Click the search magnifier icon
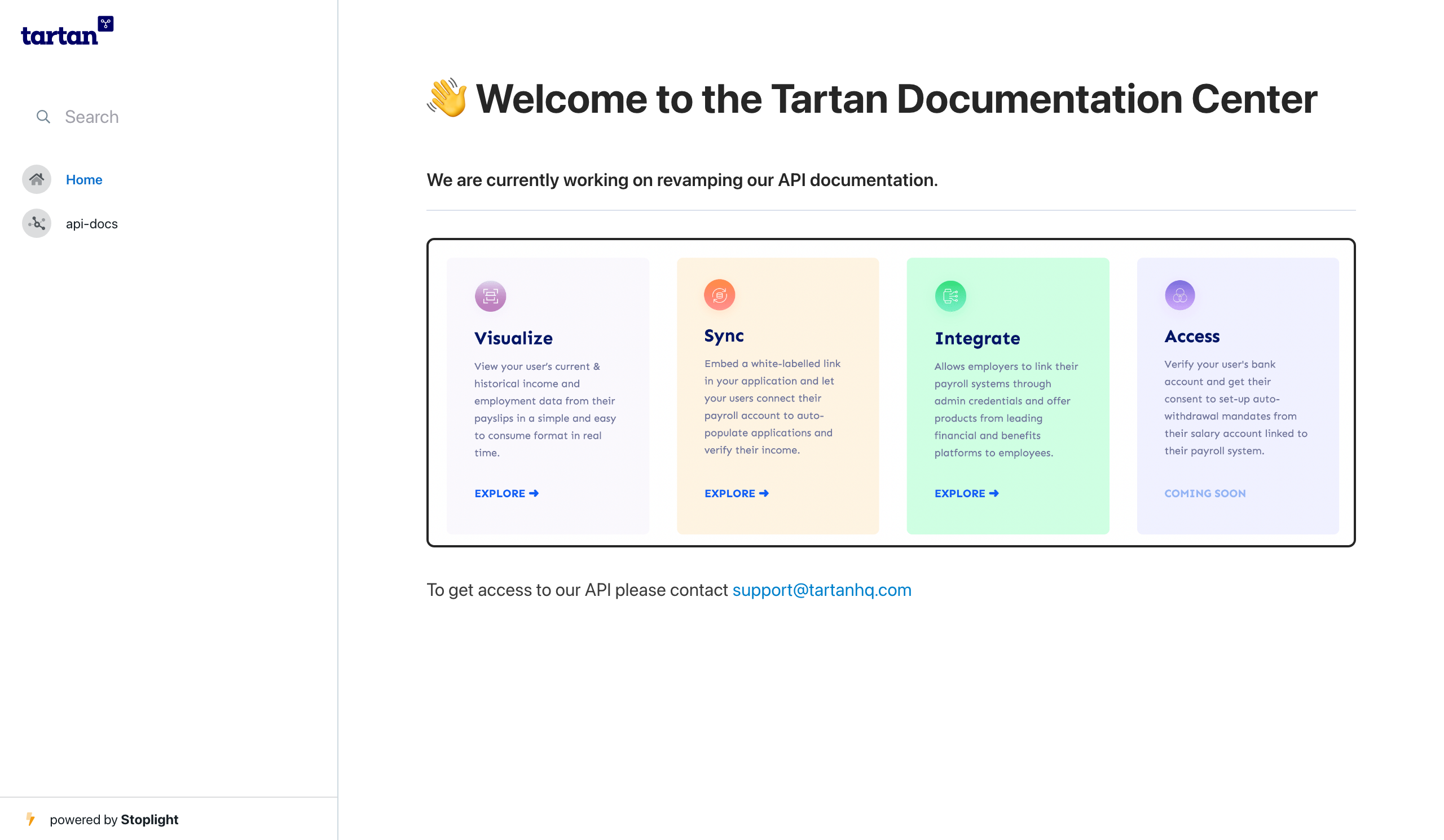This screenshot has height=840, width=1444. tap(43, 117)
